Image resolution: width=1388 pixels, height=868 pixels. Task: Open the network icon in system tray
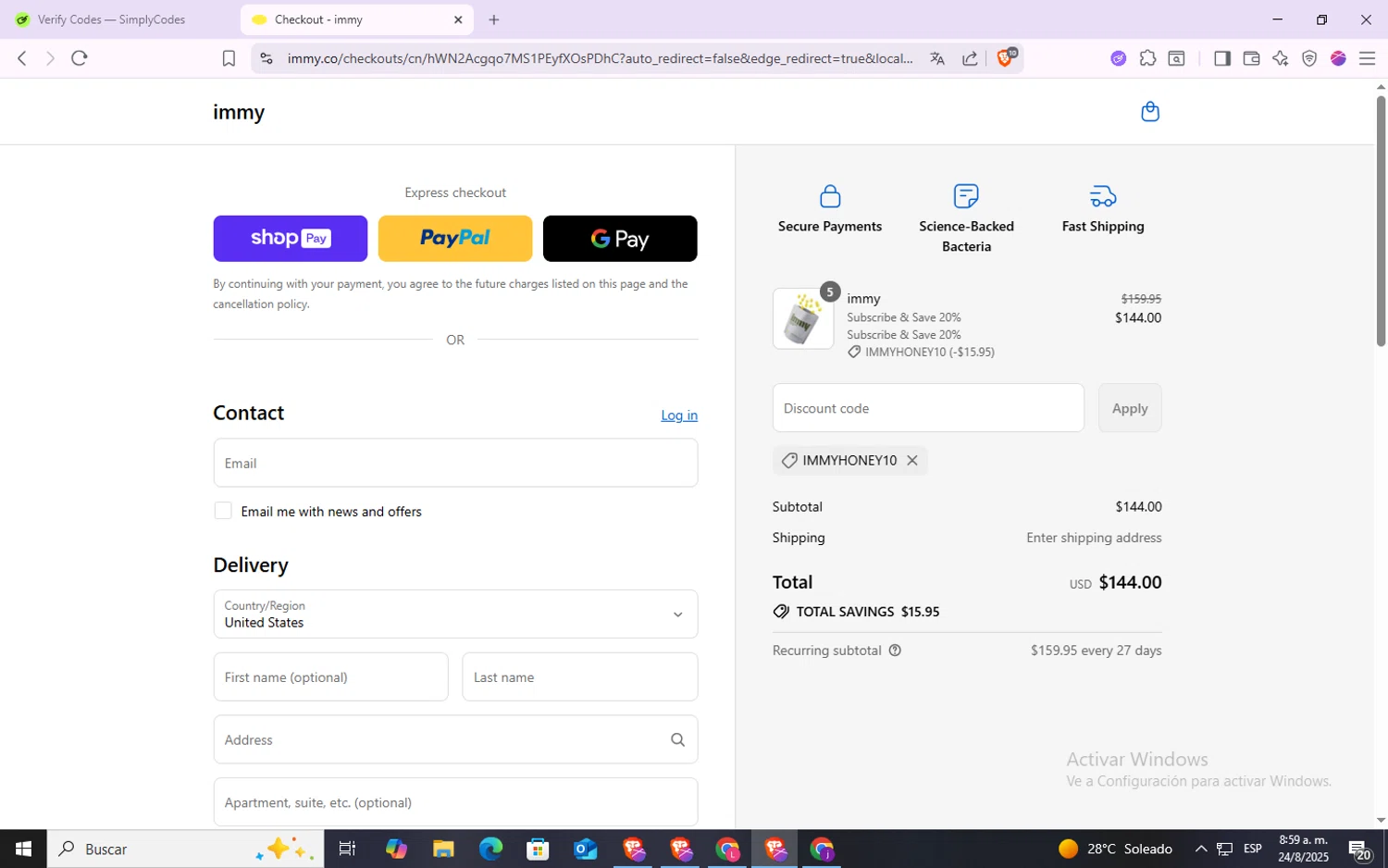point(1225,849)
